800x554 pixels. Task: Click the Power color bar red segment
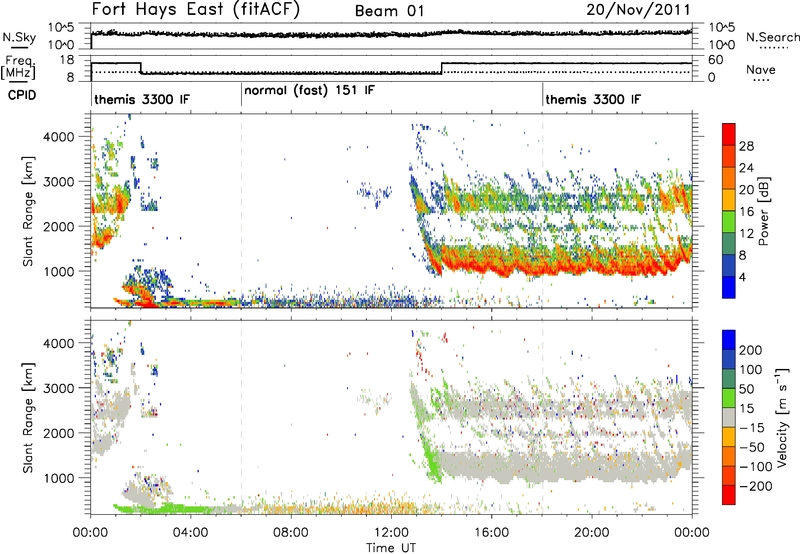pos(729,134)
